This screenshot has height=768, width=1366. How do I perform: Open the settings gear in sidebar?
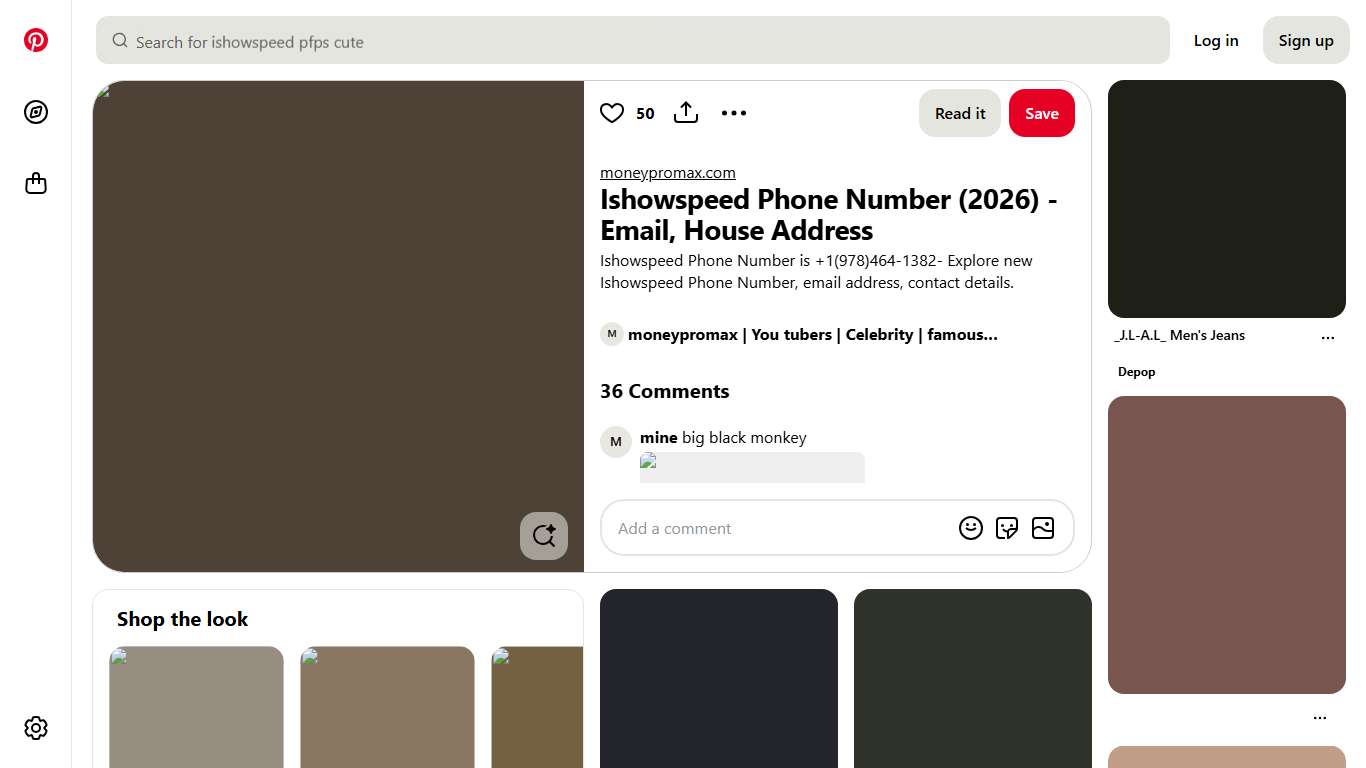click(36, 728)
